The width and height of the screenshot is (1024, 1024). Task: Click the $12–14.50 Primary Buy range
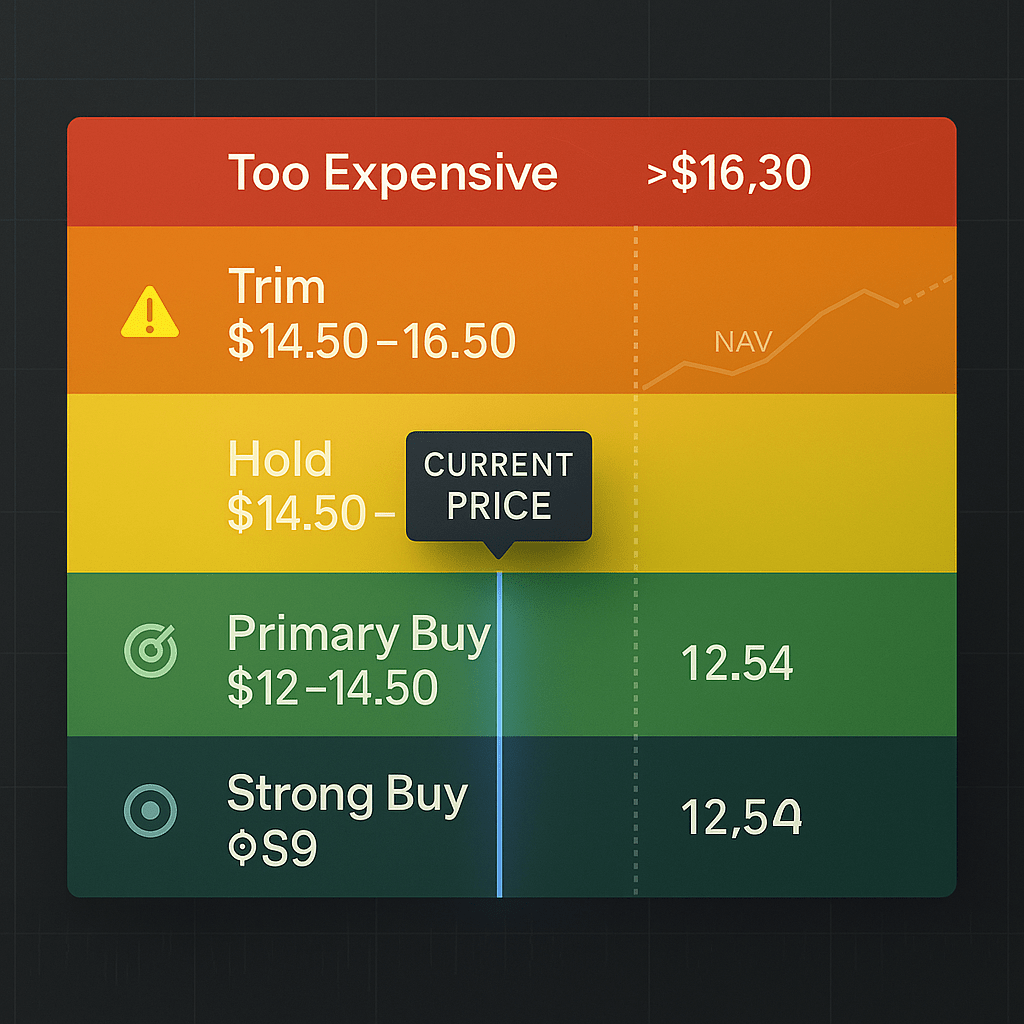[x=332, y=688]
